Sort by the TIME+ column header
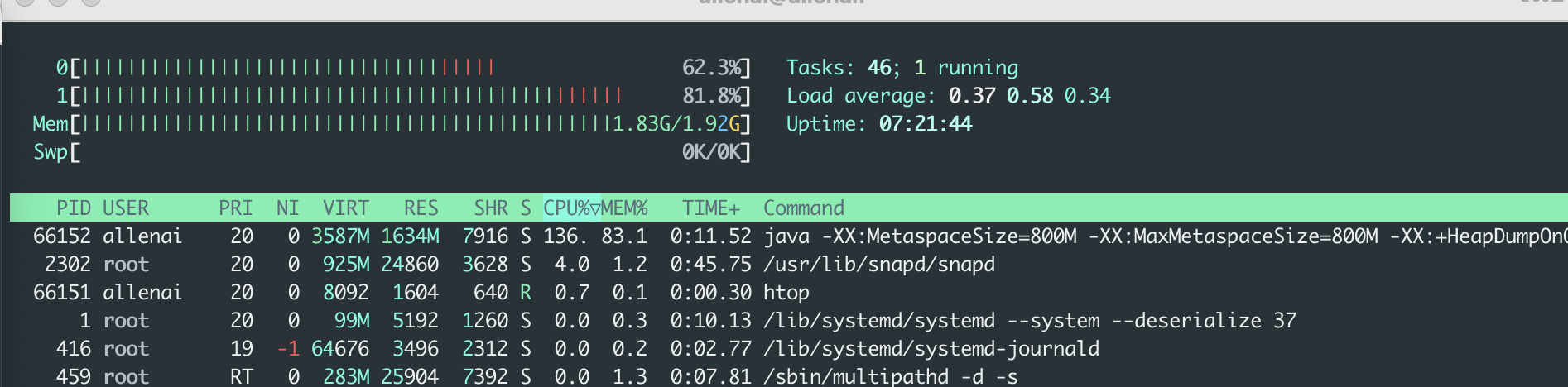The width and height of the screenshot is (1568, 387). tap(710, 208)
